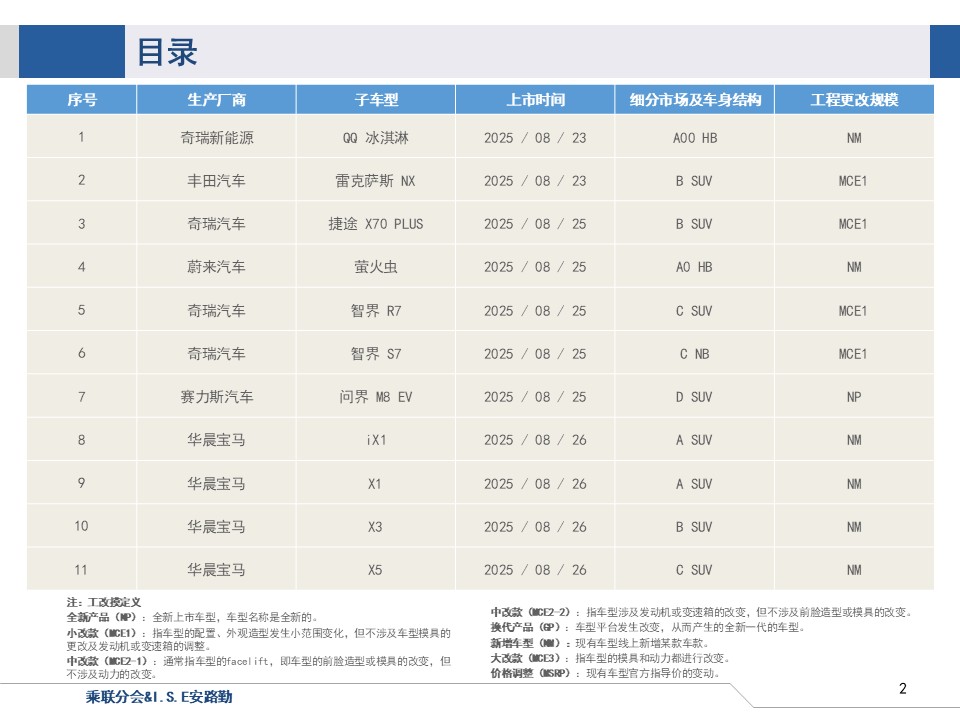Select the model cell "智界 R7"

(x=376, y=310)
